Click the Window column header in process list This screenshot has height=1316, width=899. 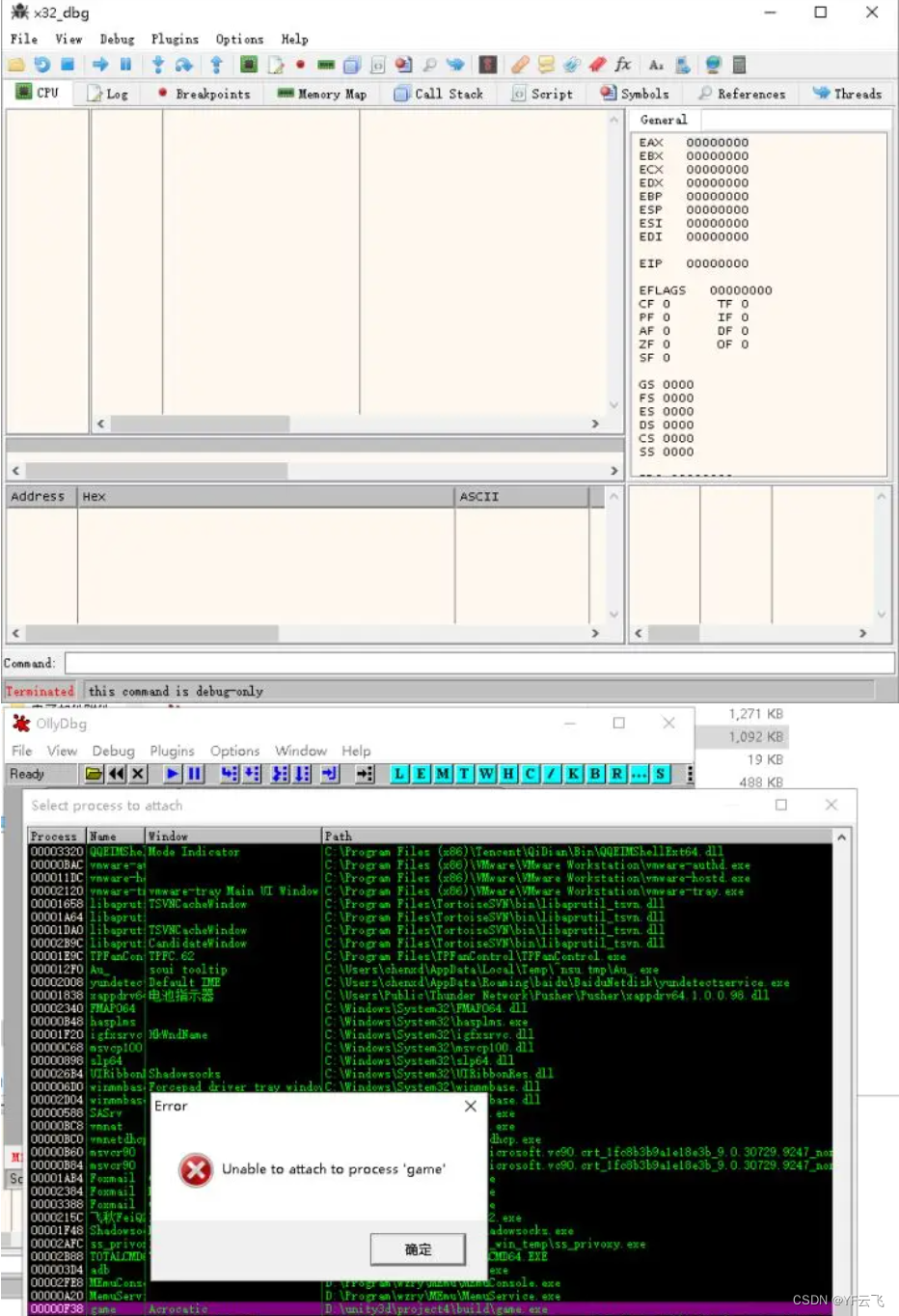233,836
